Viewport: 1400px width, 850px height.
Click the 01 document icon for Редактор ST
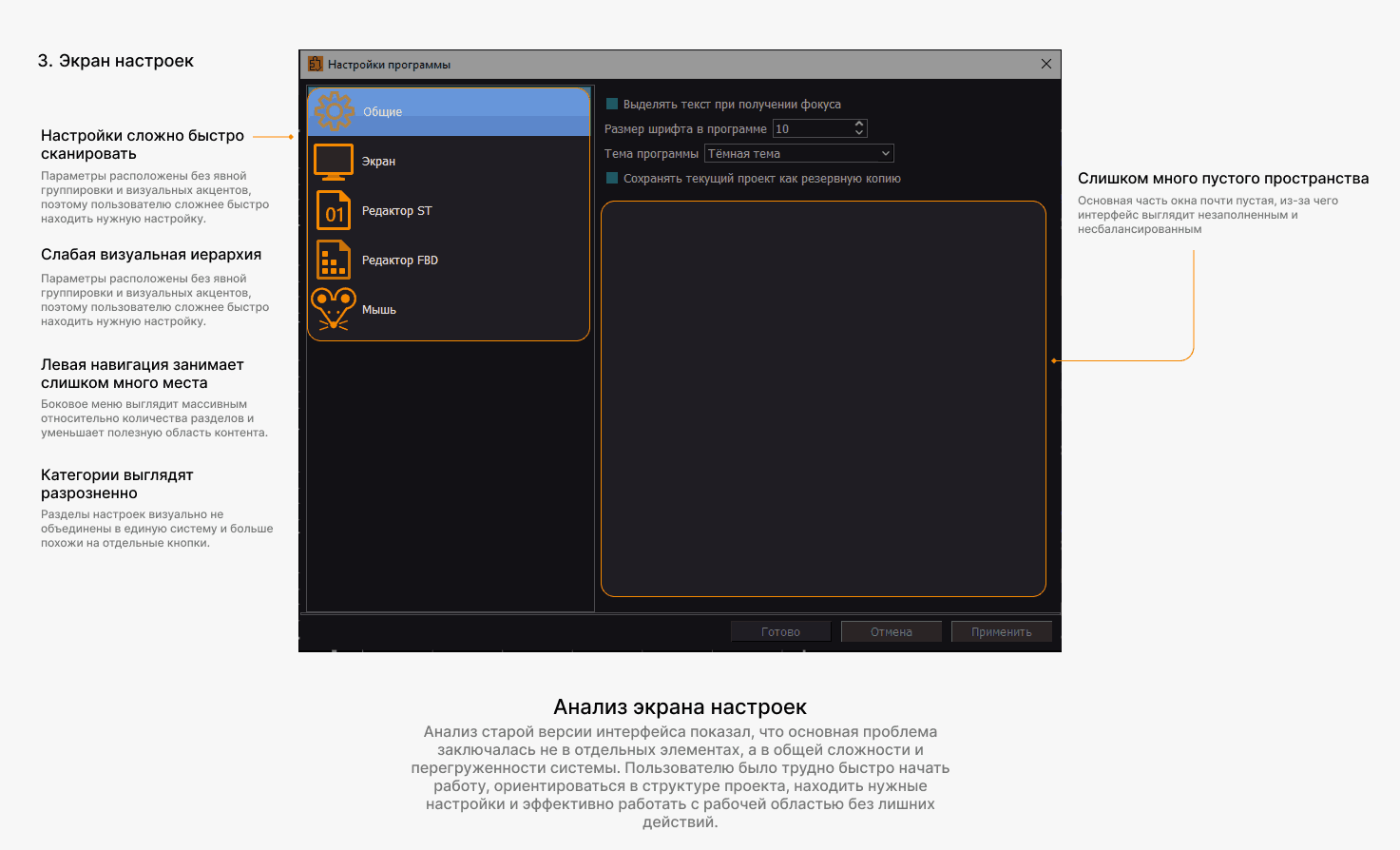[334, 210]
